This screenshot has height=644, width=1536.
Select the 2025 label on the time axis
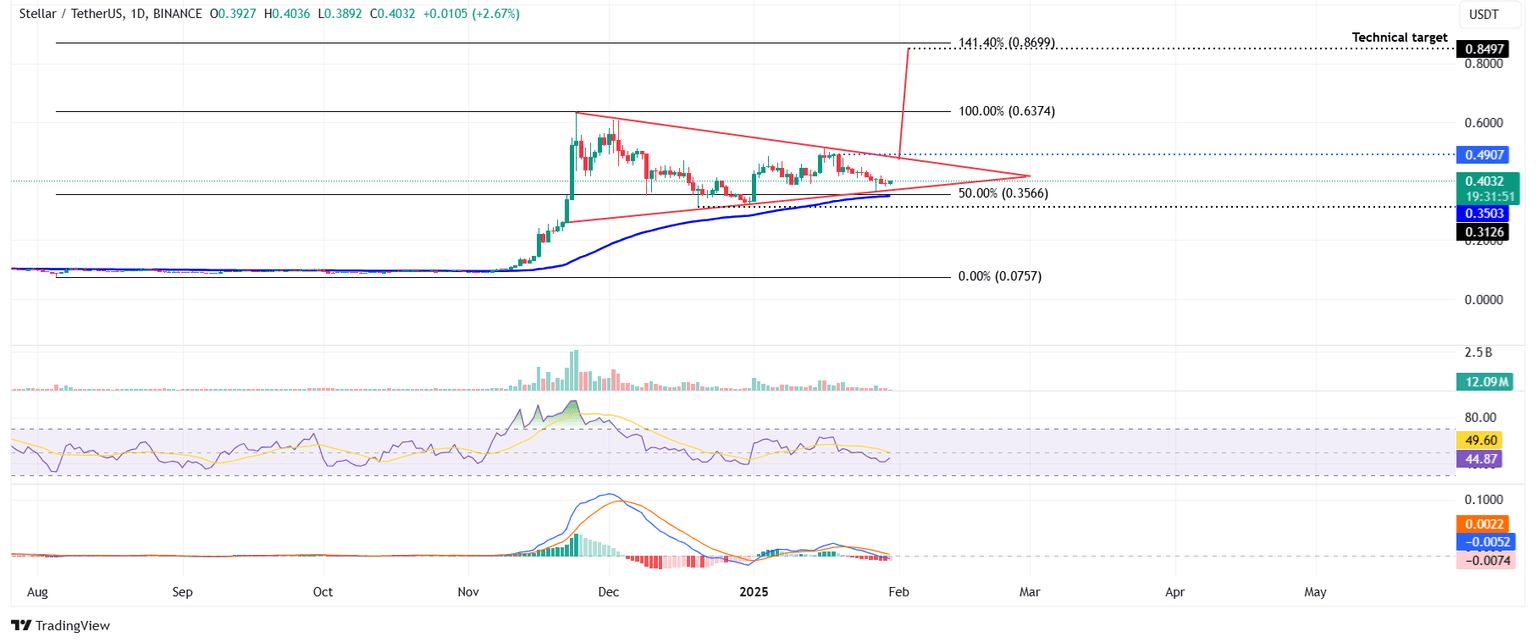pos(753,592)
